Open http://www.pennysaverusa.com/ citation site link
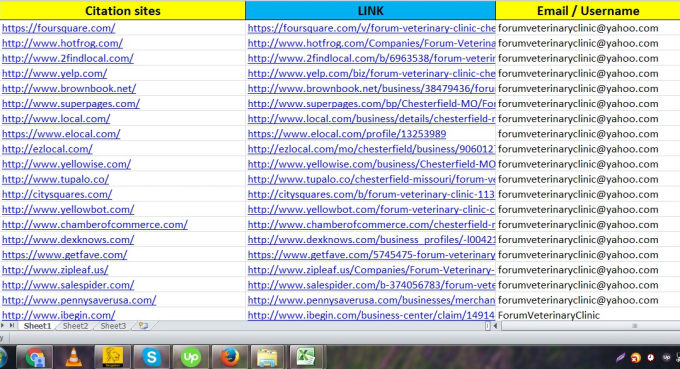 coord(79,300)
